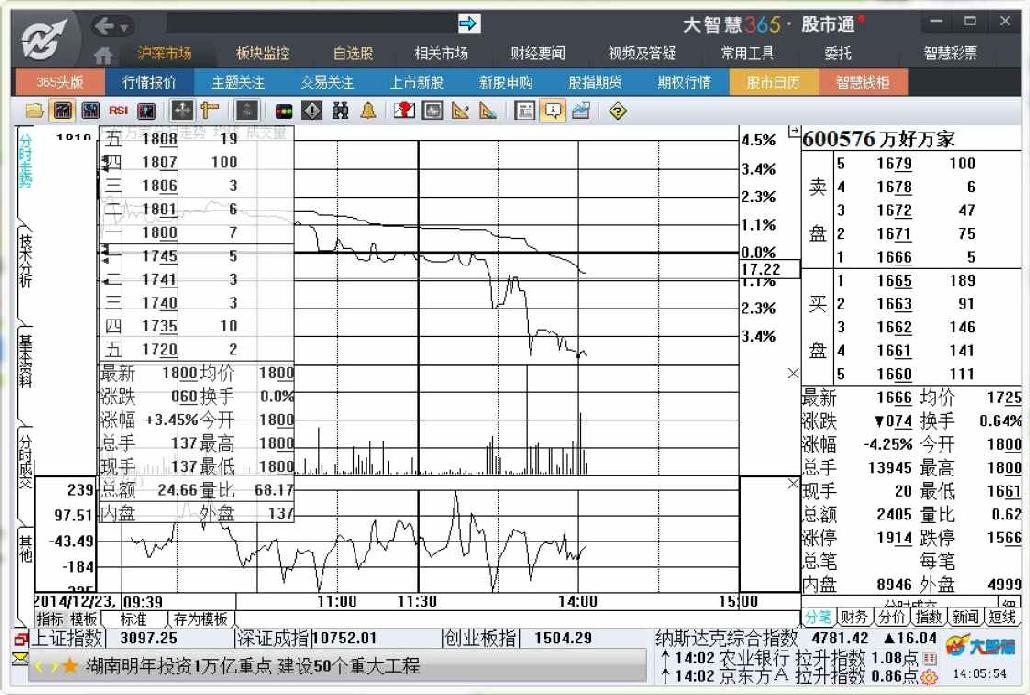Click the 上证指数 status bar label
This screenshot has width=1030, height=695.
67,638
